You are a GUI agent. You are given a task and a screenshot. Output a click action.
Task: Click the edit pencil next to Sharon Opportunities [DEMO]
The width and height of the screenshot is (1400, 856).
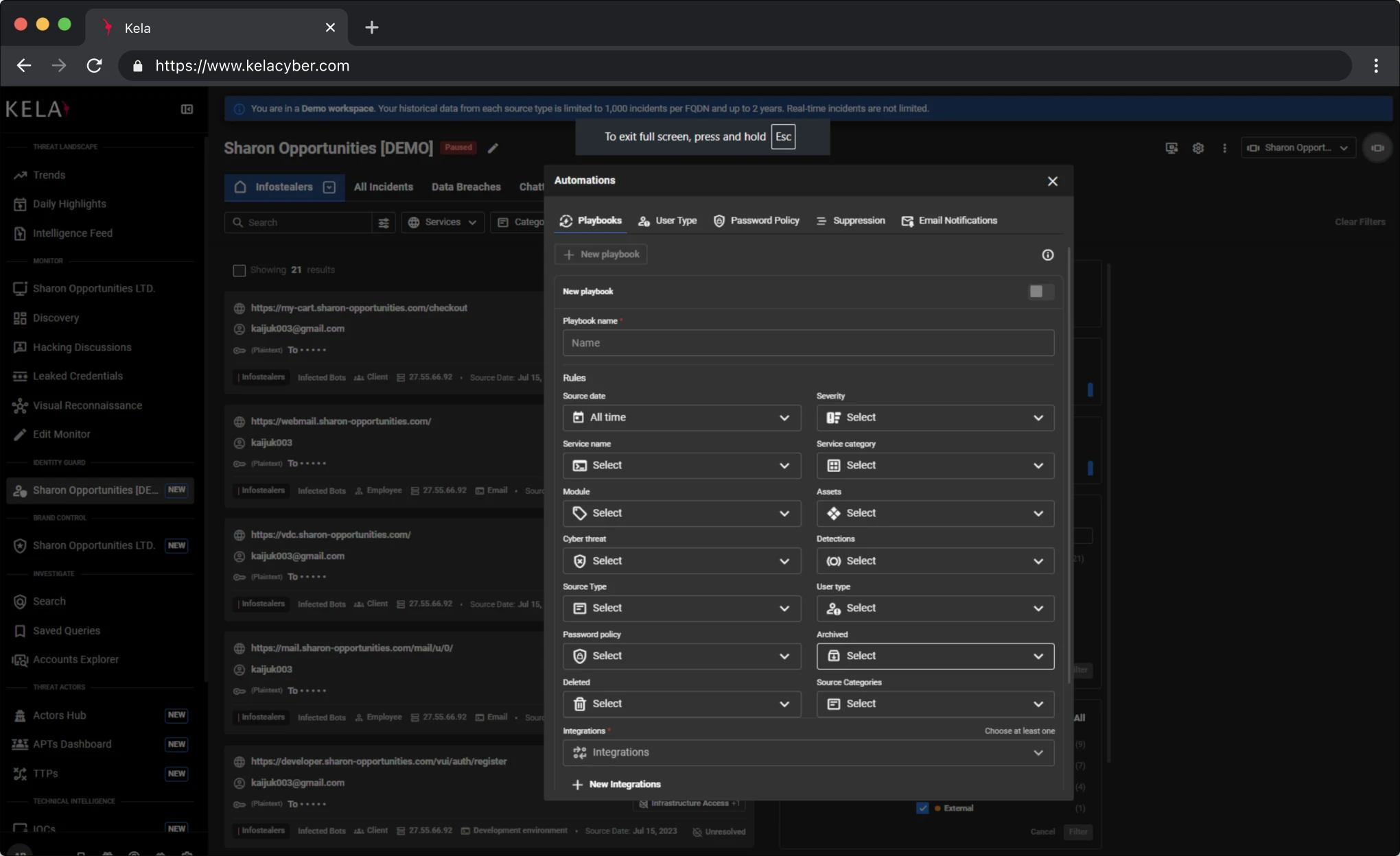[x=493, y=148]
